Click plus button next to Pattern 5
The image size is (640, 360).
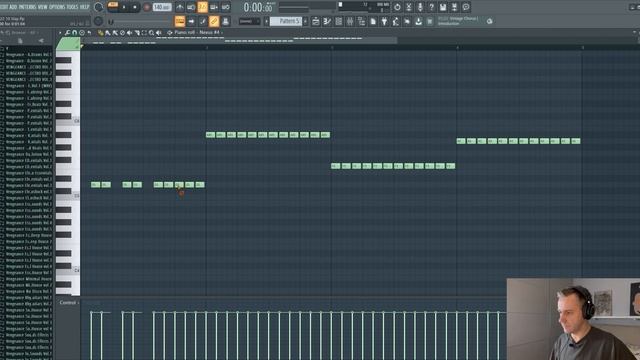pos(305,21)
